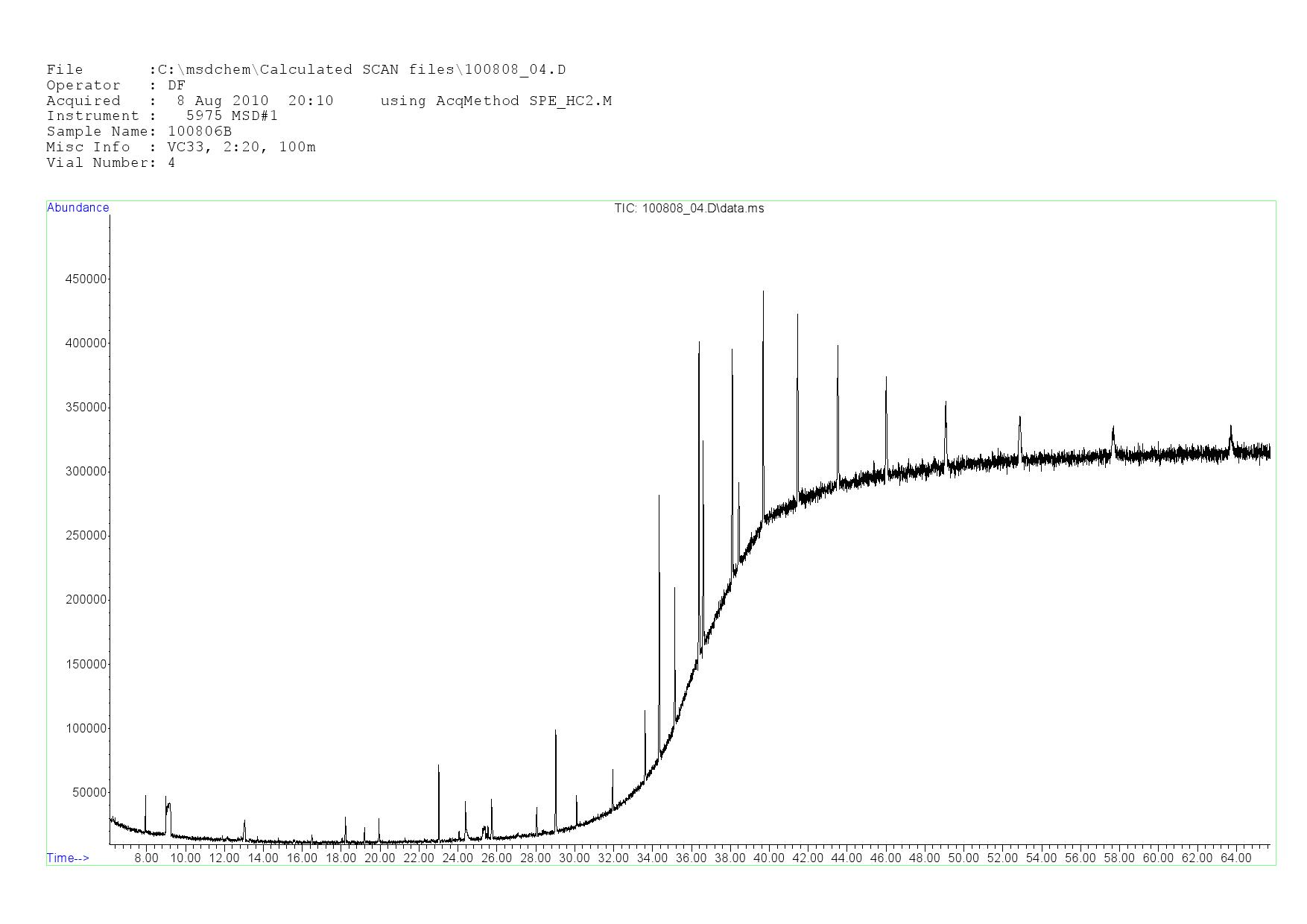The height and width of the screenshot is (924, 1307).
Task: Click the 50000 tick label on the abundance axis
Action: point(89,793)
